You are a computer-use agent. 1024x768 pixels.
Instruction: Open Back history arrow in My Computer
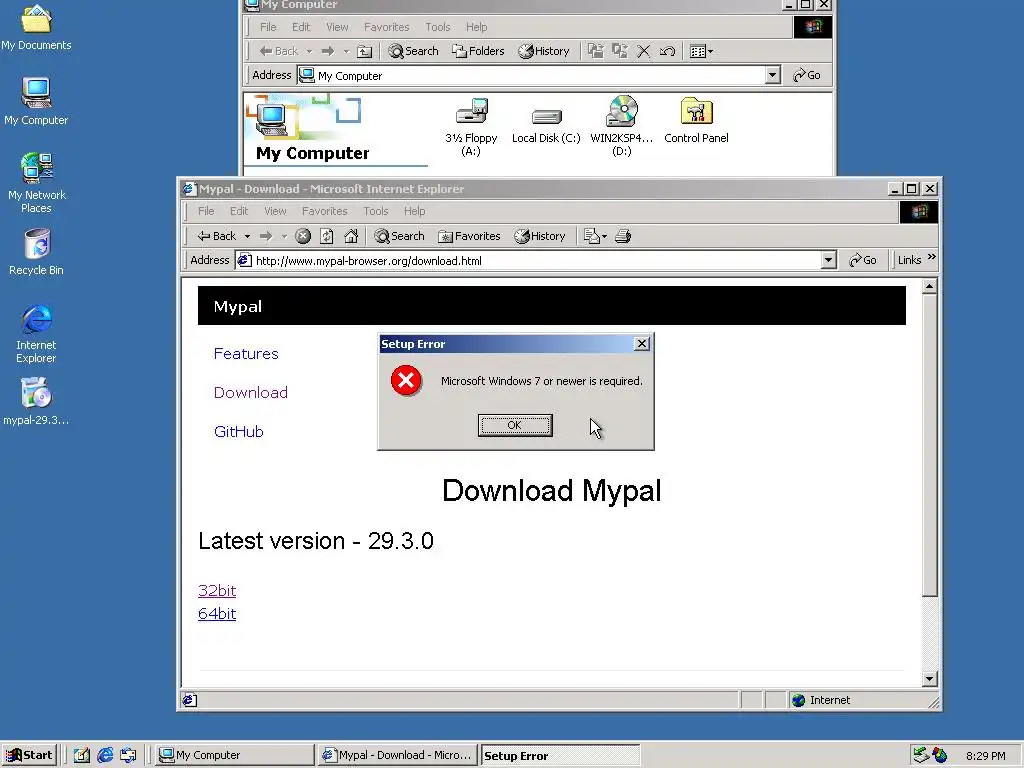point(310,51)
